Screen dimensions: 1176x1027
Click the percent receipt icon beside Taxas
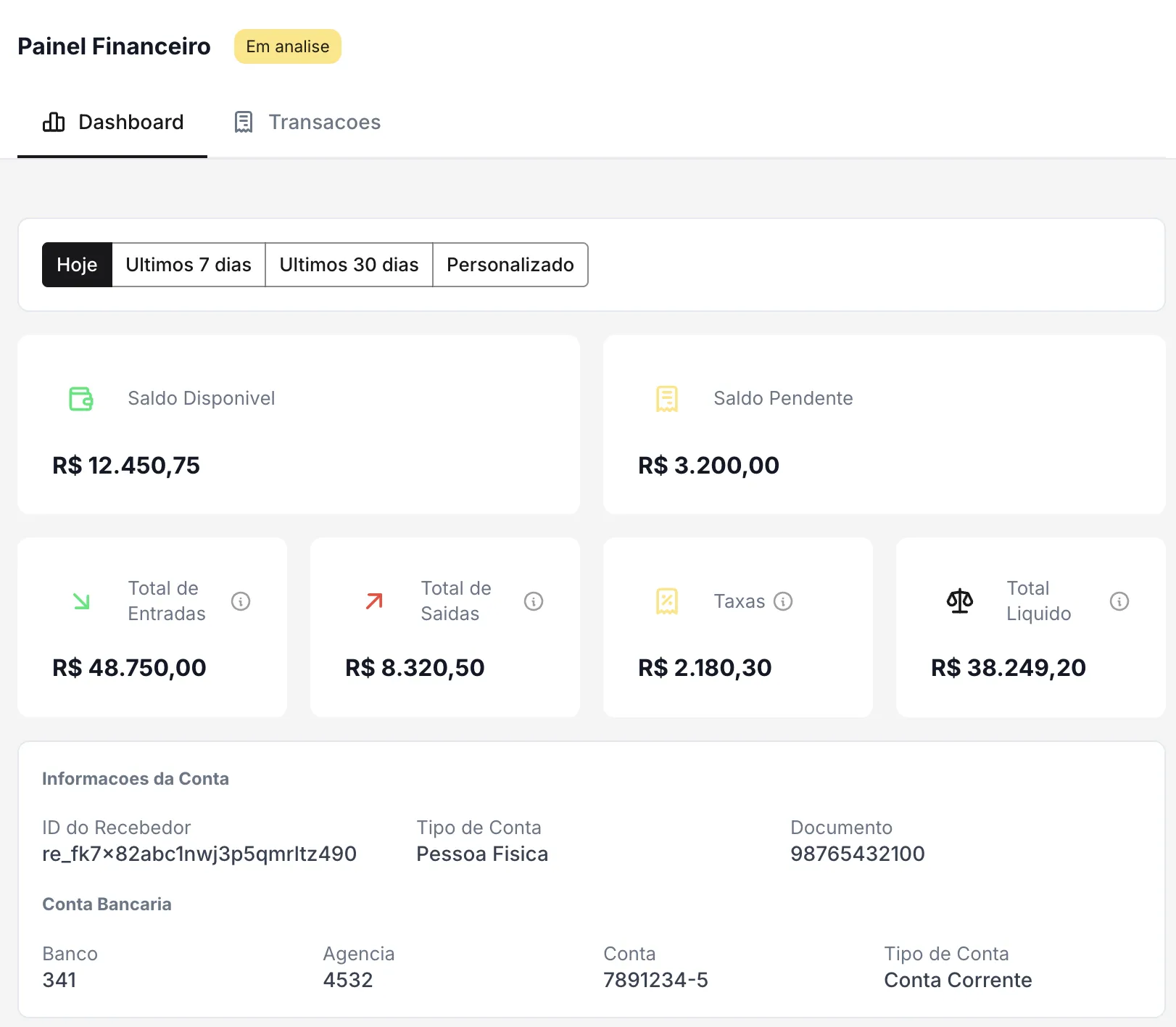[667, 601]
